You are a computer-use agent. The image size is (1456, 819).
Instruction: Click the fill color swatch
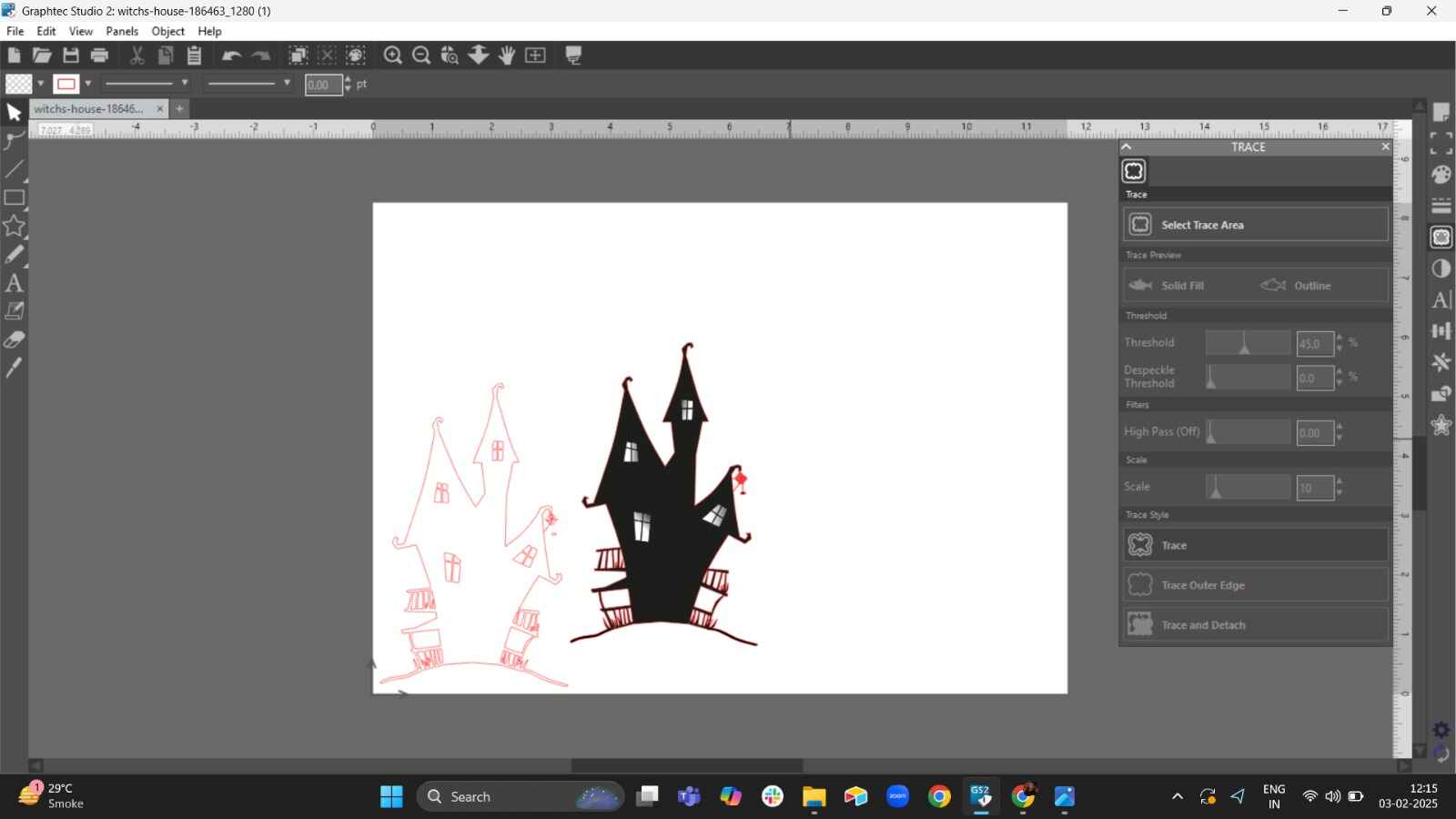(18, 84)
